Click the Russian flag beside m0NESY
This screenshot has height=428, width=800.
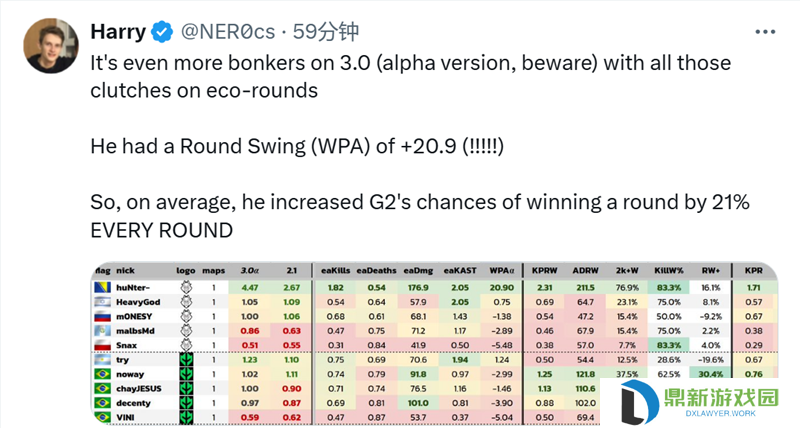103,316
